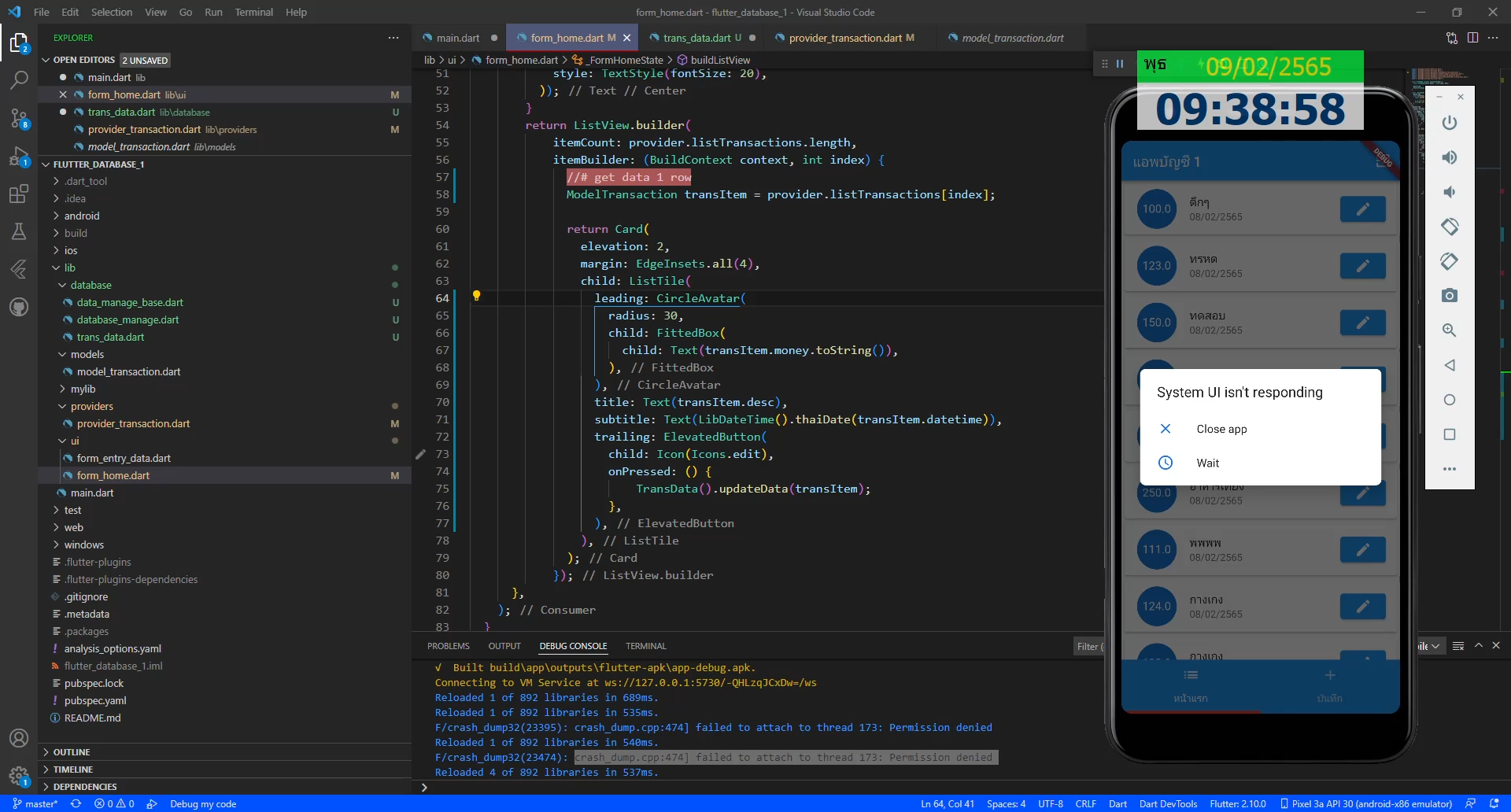Screen dimensions: 1511x812
Task: Open the Search view in activity bar
Action: tap(19, 80)
